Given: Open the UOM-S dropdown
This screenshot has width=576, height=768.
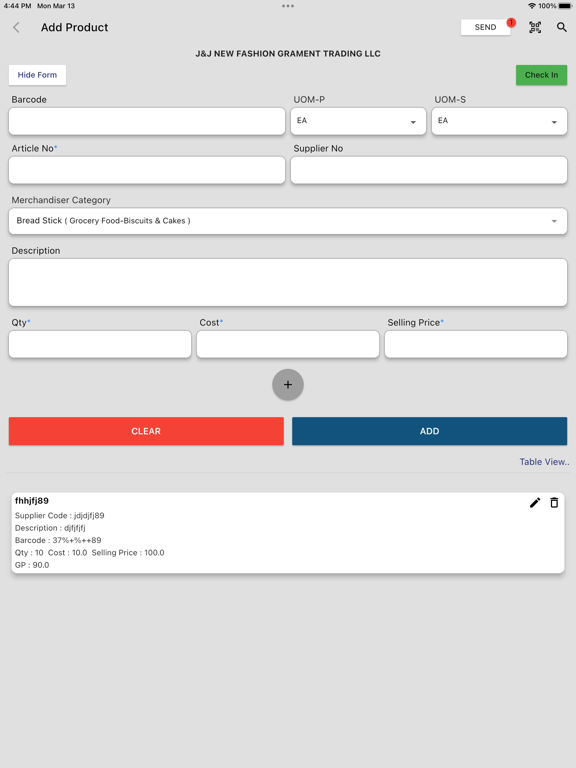Looking at the screenshot, I should click(x=499, y=121).
